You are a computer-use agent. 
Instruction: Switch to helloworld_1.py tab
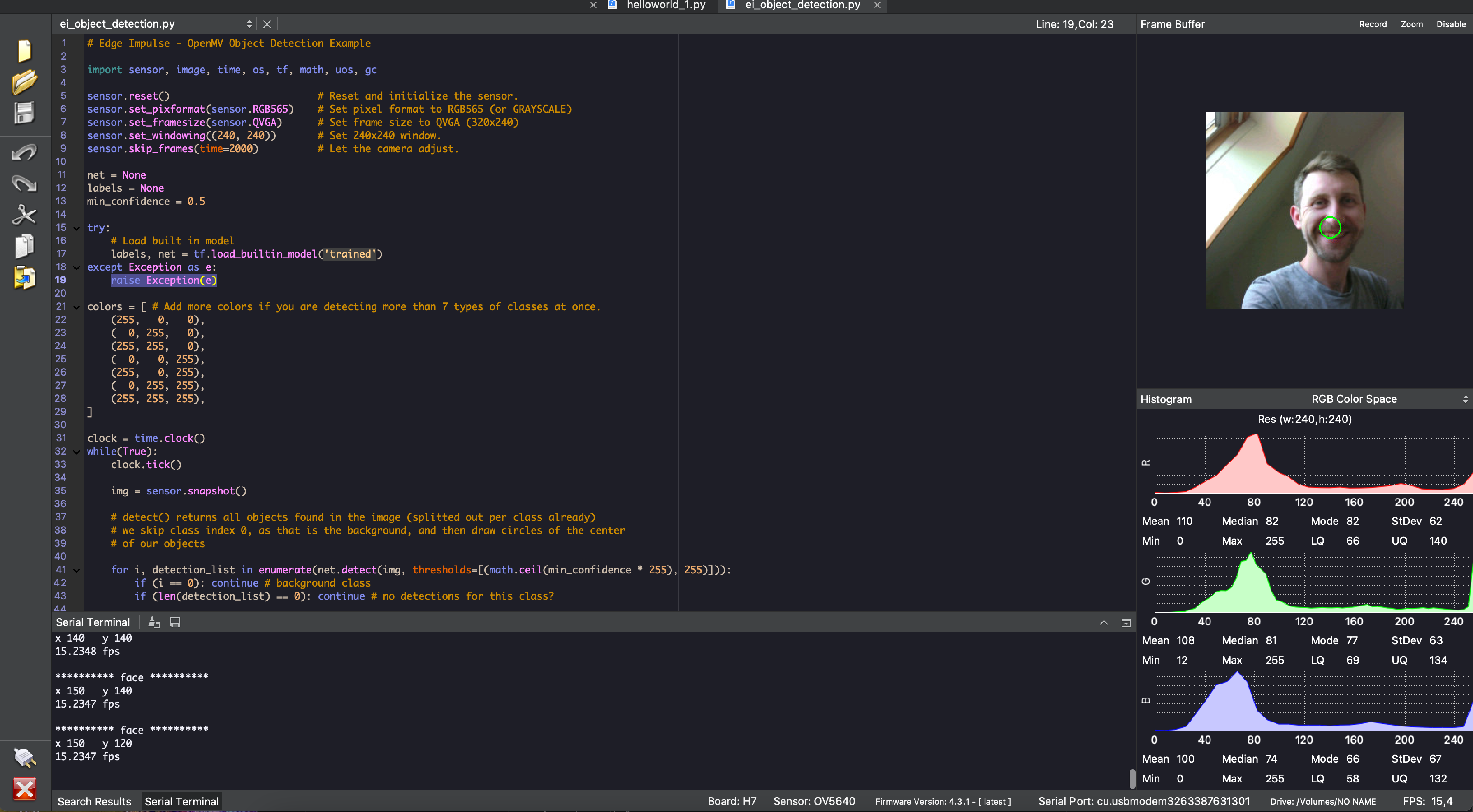[x=666, y=5]
